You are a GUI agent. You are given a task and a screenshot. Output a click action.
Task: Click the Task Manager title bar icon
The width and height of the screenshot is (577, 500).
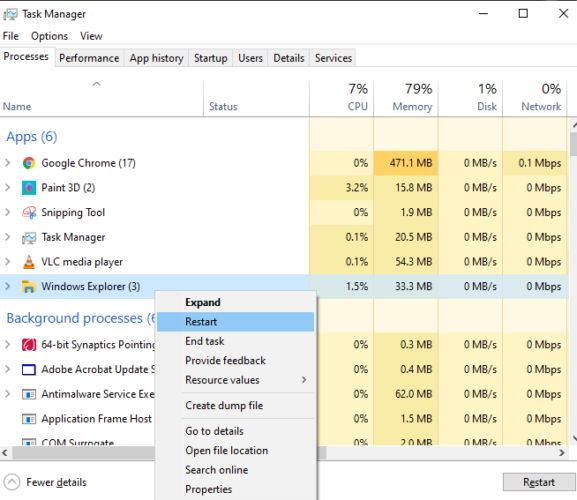(10, 14)
